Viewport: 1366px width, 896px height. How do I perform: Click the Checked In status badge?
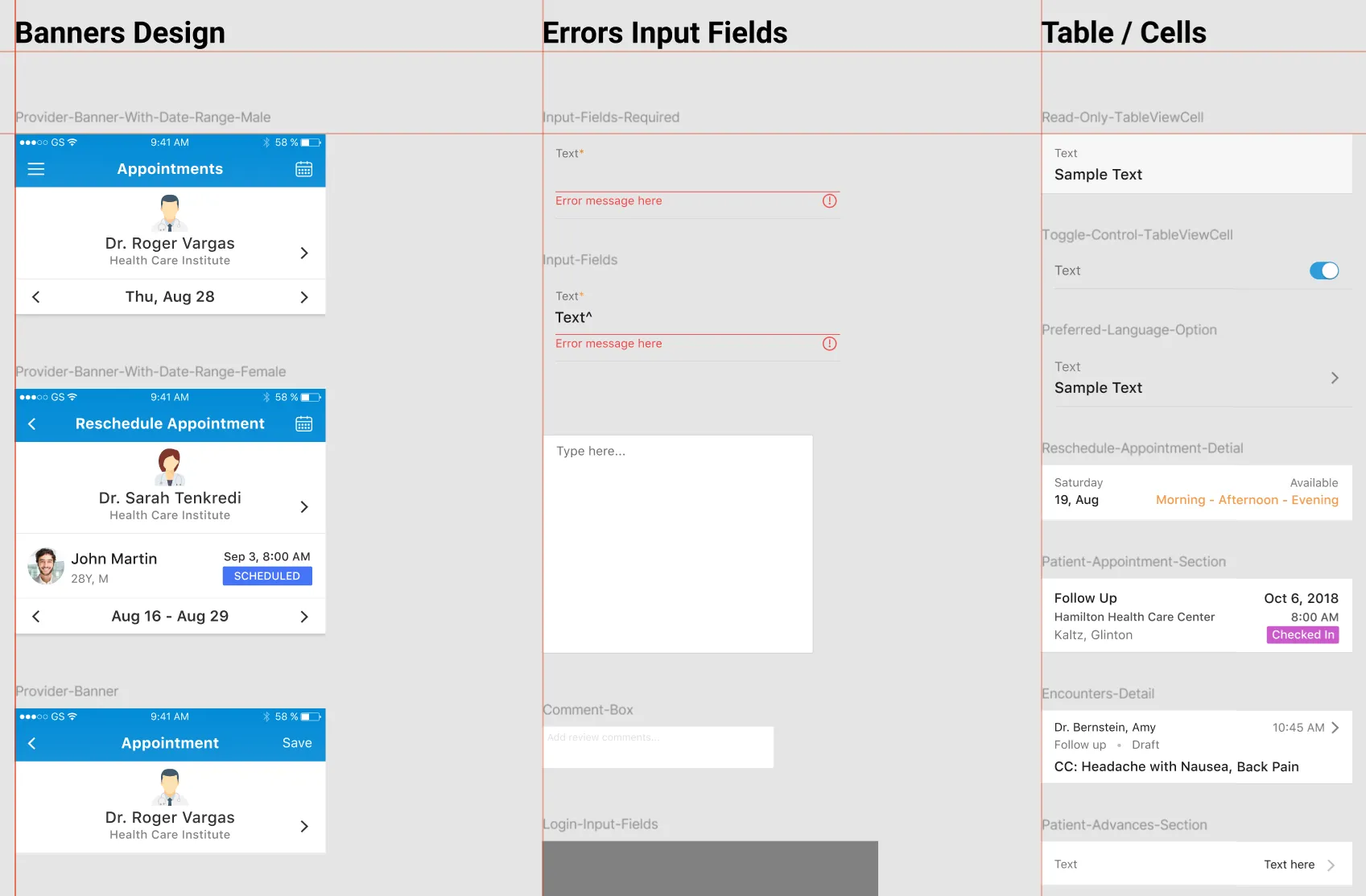1303,635
